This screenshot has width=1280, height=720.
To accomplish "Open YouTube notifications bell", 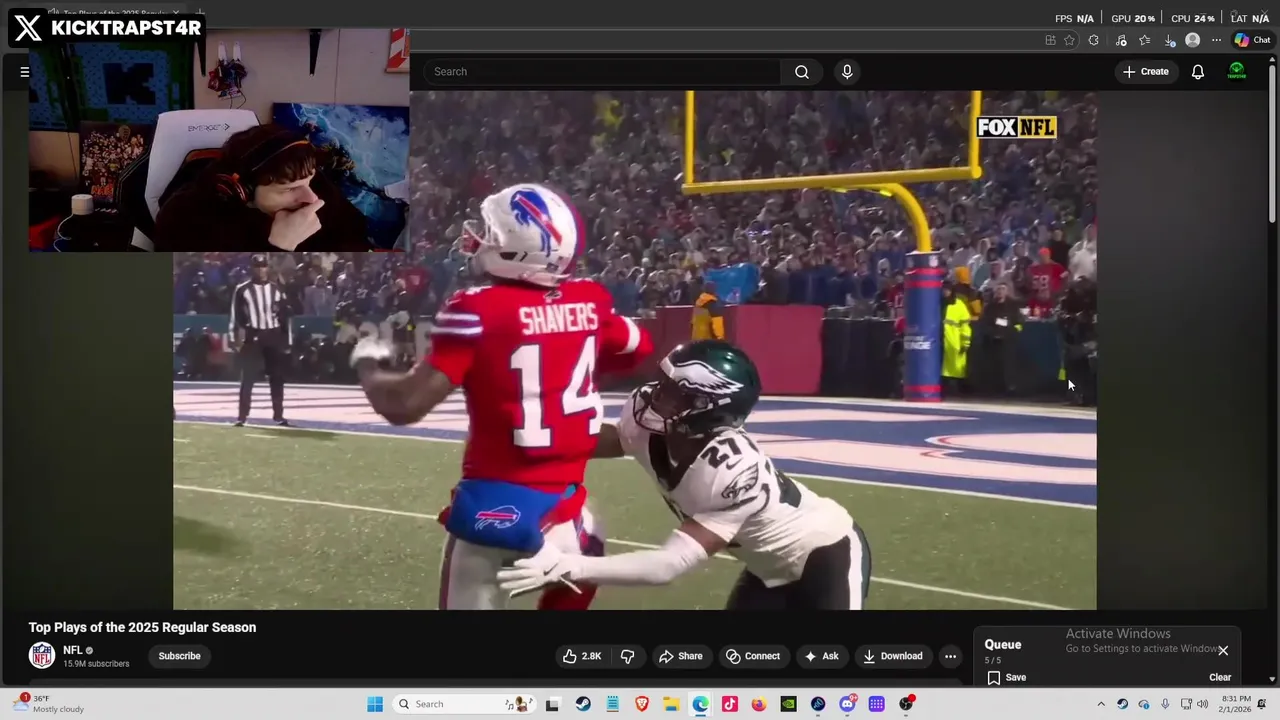I will [1197, 72].
